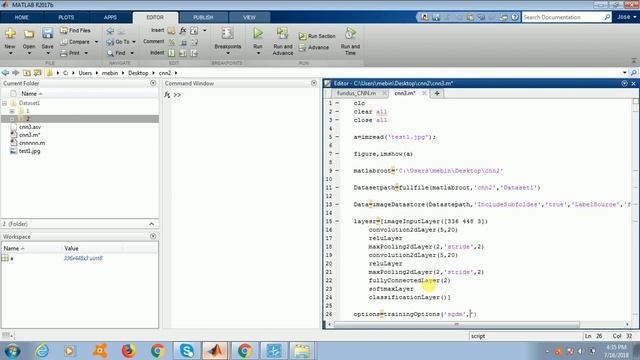Open Firefox from the taskbar
Viewport: 640px width, 360px height.
pos(128,351)
